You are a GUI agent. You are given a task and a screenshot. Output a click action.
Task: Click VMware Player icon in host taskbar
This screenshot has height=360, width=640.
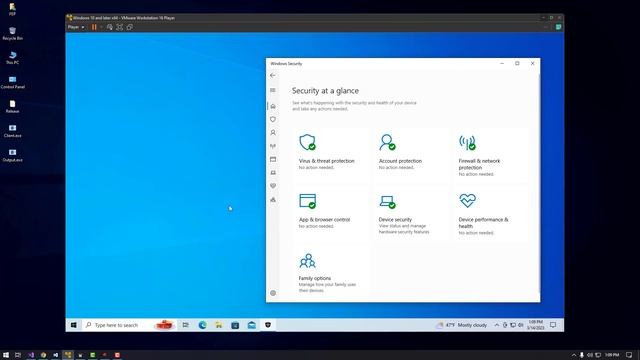(x=68, y=355)
